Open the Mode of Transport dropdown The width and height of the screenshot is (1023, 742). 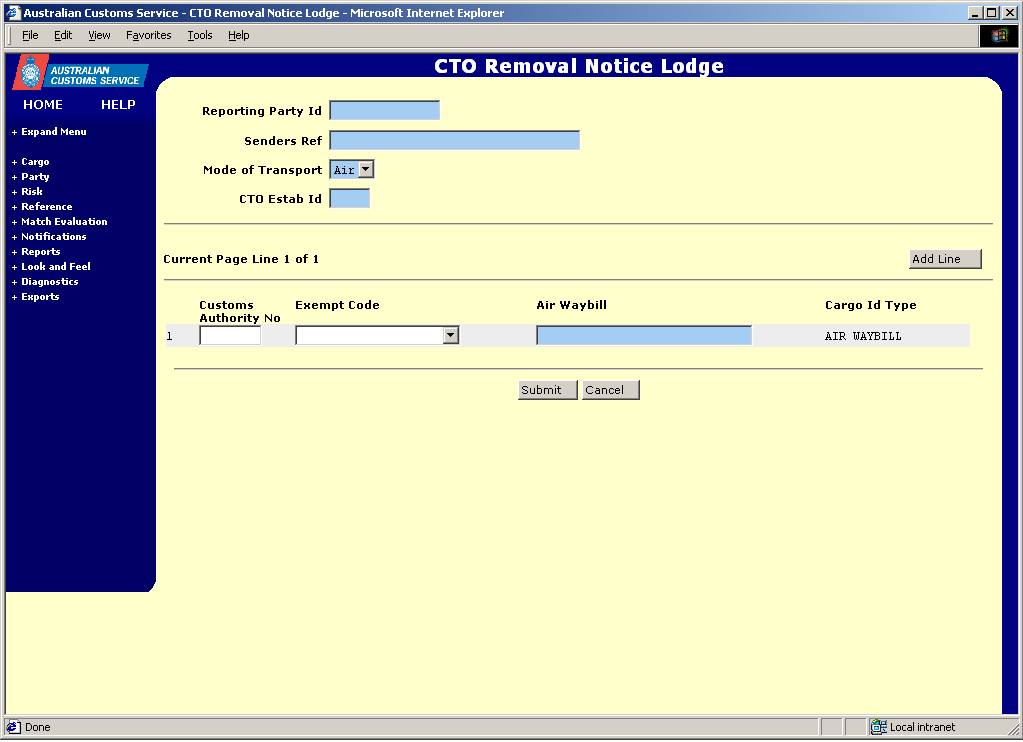(352, 170)
